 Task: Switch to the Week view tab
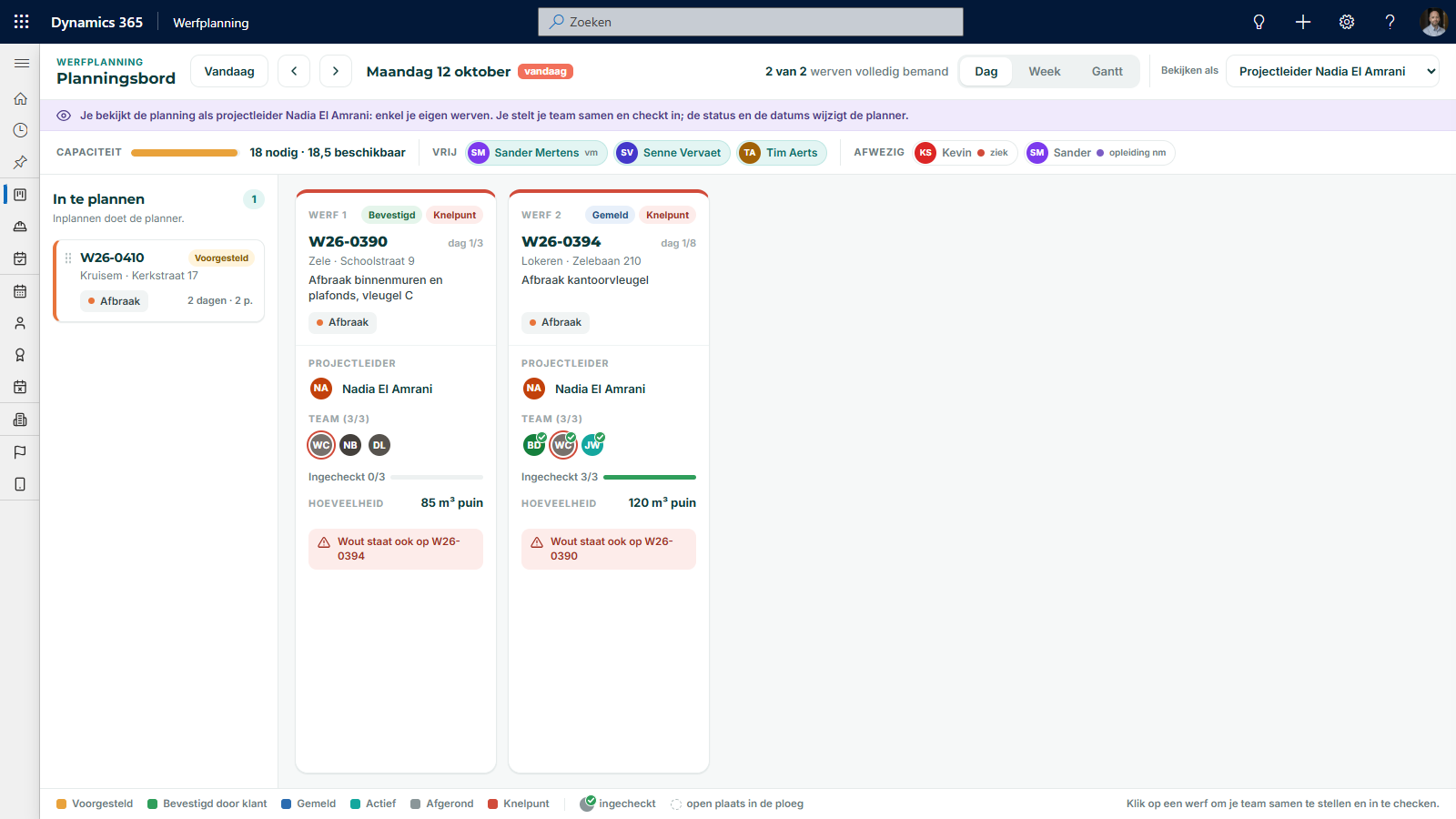pos(1045,71)
